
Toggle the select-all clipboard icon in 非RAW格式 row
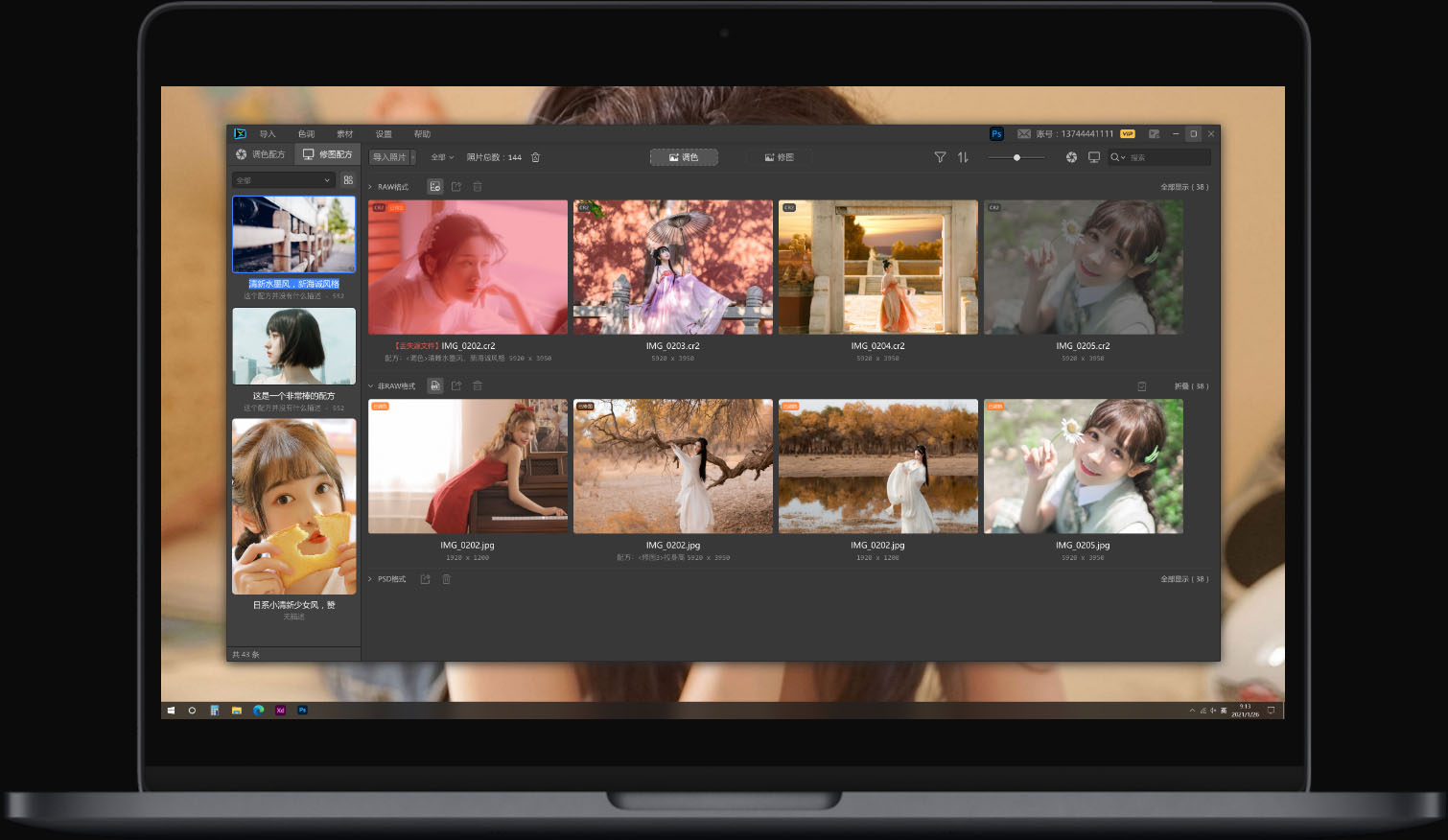pyautogui.click(x=1142, y=386)
